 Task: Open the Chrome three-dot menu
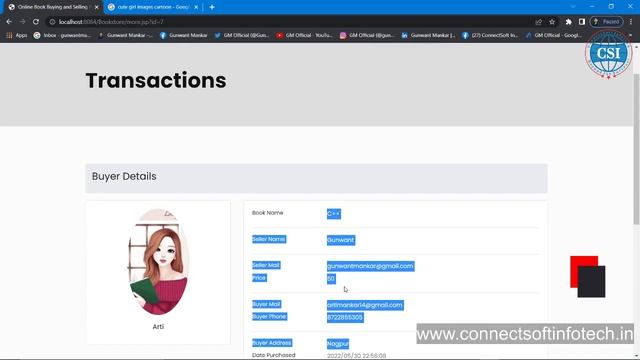click(631, 22)
